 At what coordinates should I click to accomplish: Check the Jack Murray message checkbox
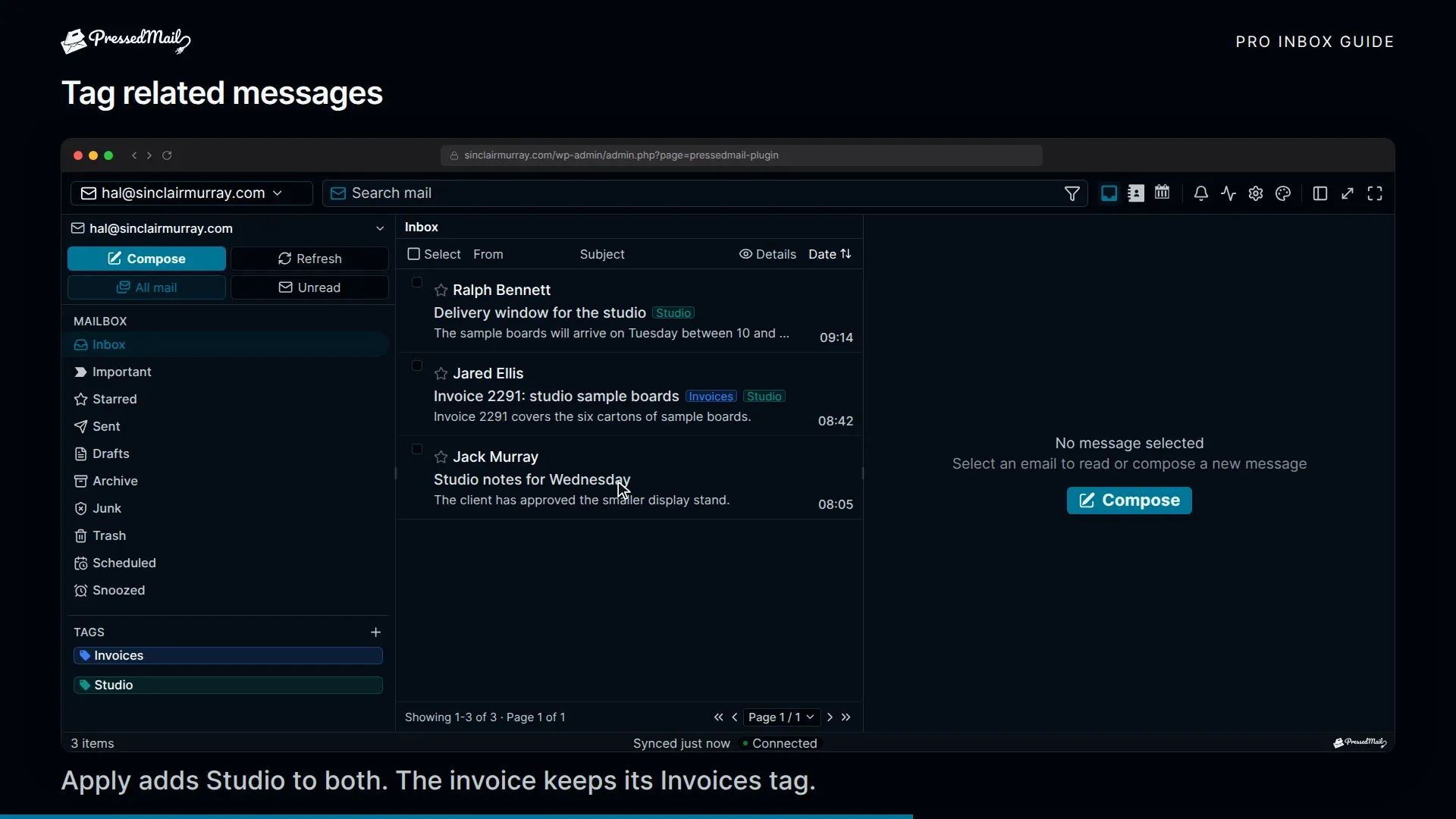click(x=416, y=449)
